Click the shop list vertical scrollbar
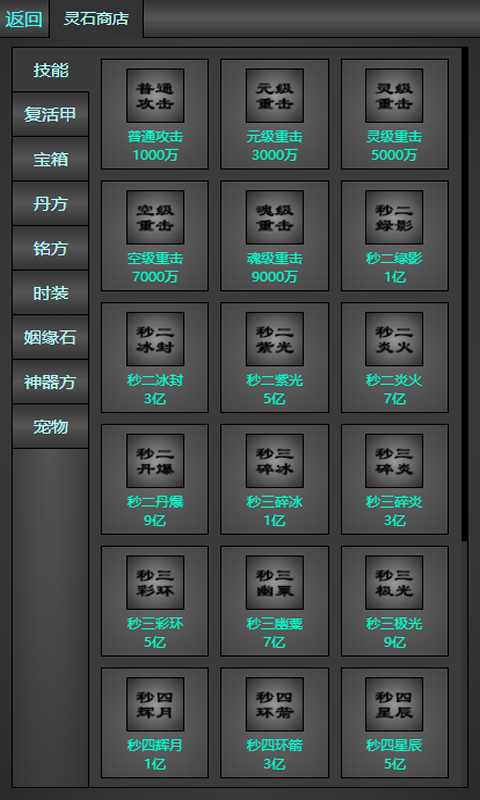The height and width of the screenshot is (800, 480). coord(464,294)
